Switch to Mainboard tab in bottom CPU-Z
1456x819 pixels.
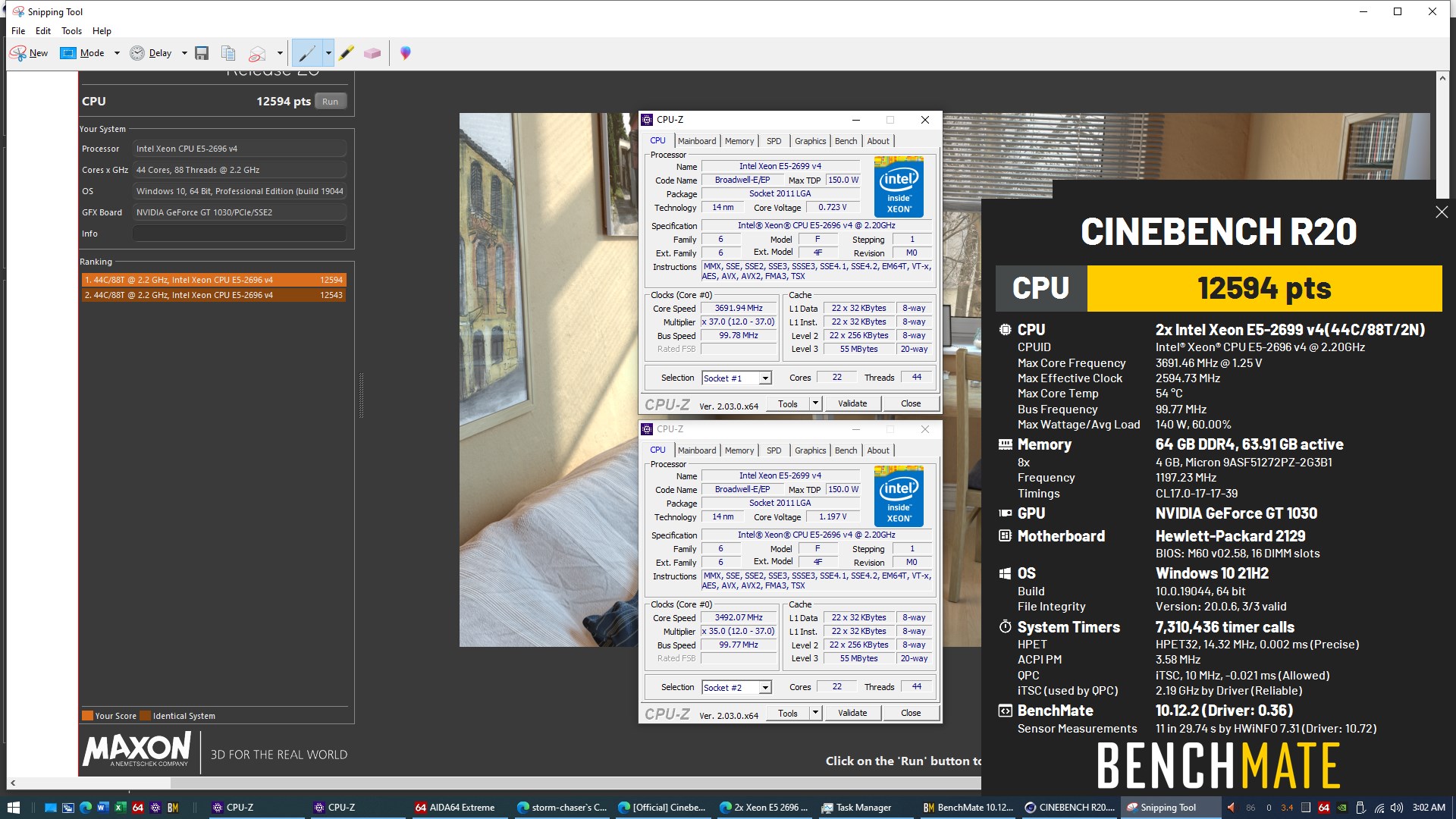697,450
